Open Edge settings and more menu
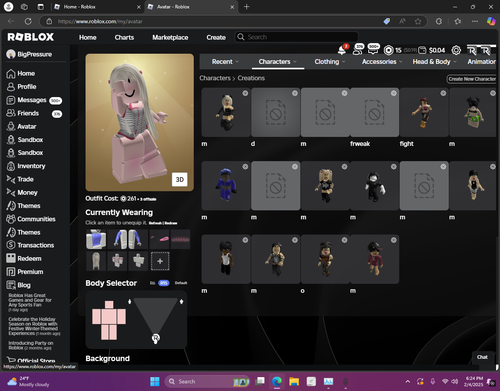Screen dimensions: 500x391 coord(475,21)
